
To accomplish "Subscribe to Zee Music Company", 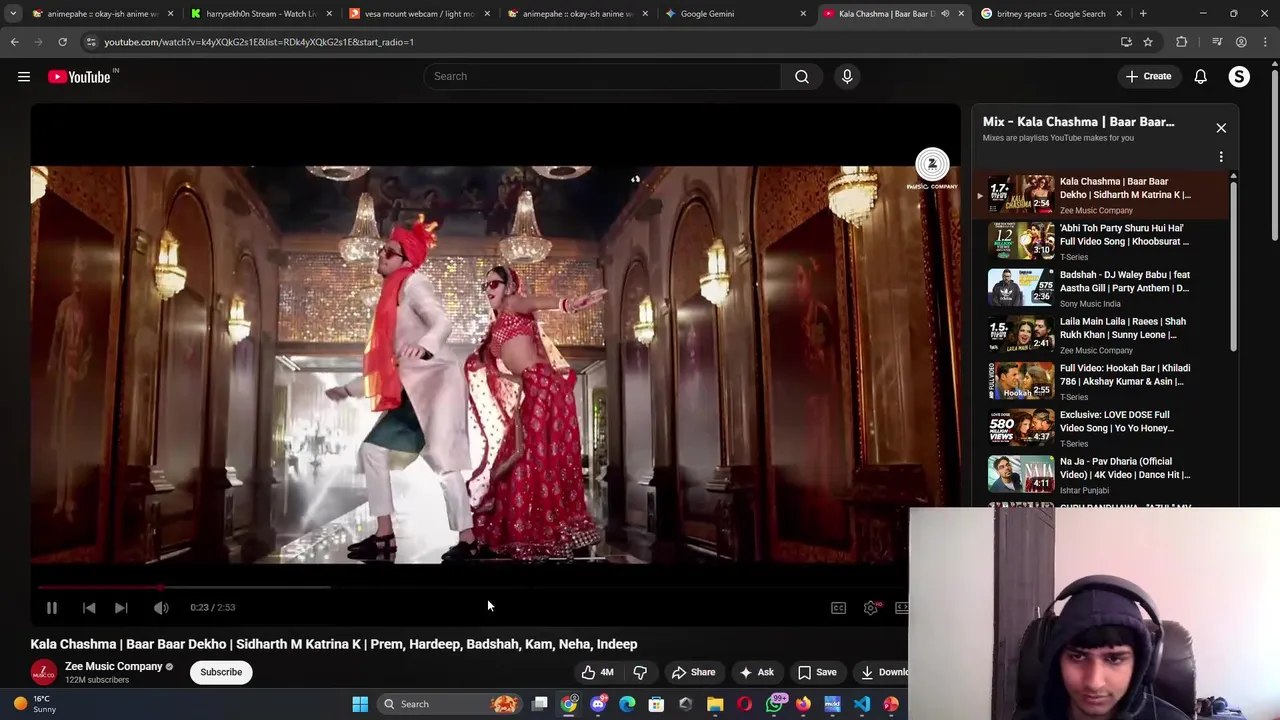I will [221, 672].
